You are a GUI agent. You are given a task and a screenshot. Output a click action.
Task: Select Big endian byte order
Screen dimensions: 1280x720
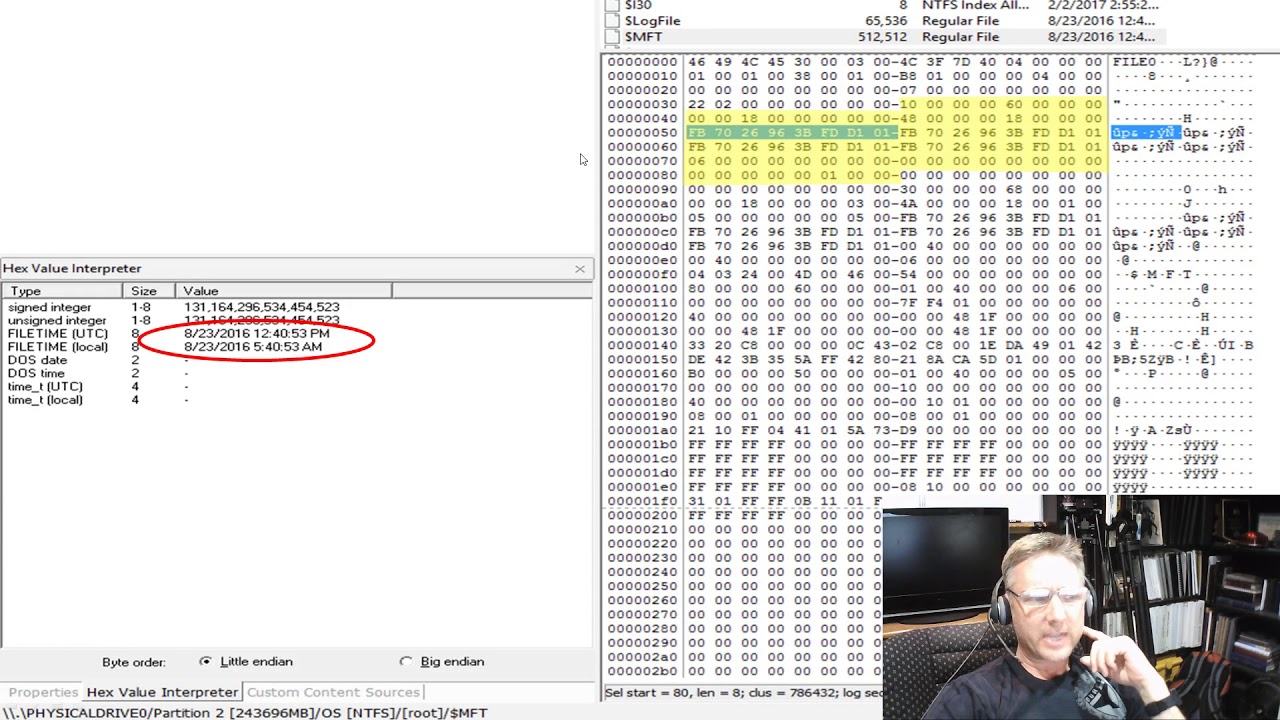point(406,662)
